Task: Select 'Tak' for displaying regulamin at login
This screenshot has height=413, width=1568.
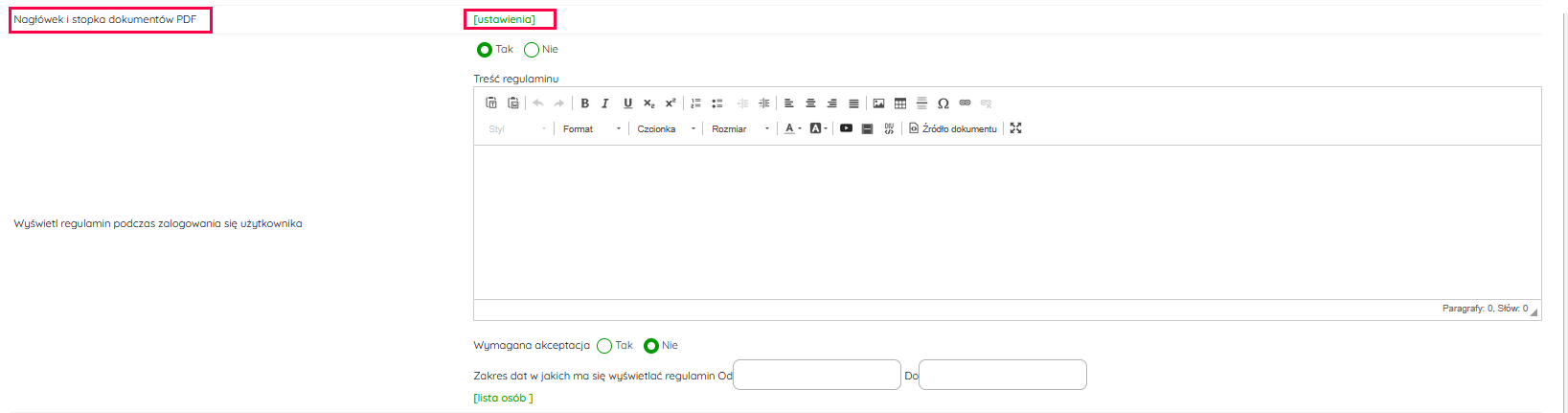Action: point(485,50)
